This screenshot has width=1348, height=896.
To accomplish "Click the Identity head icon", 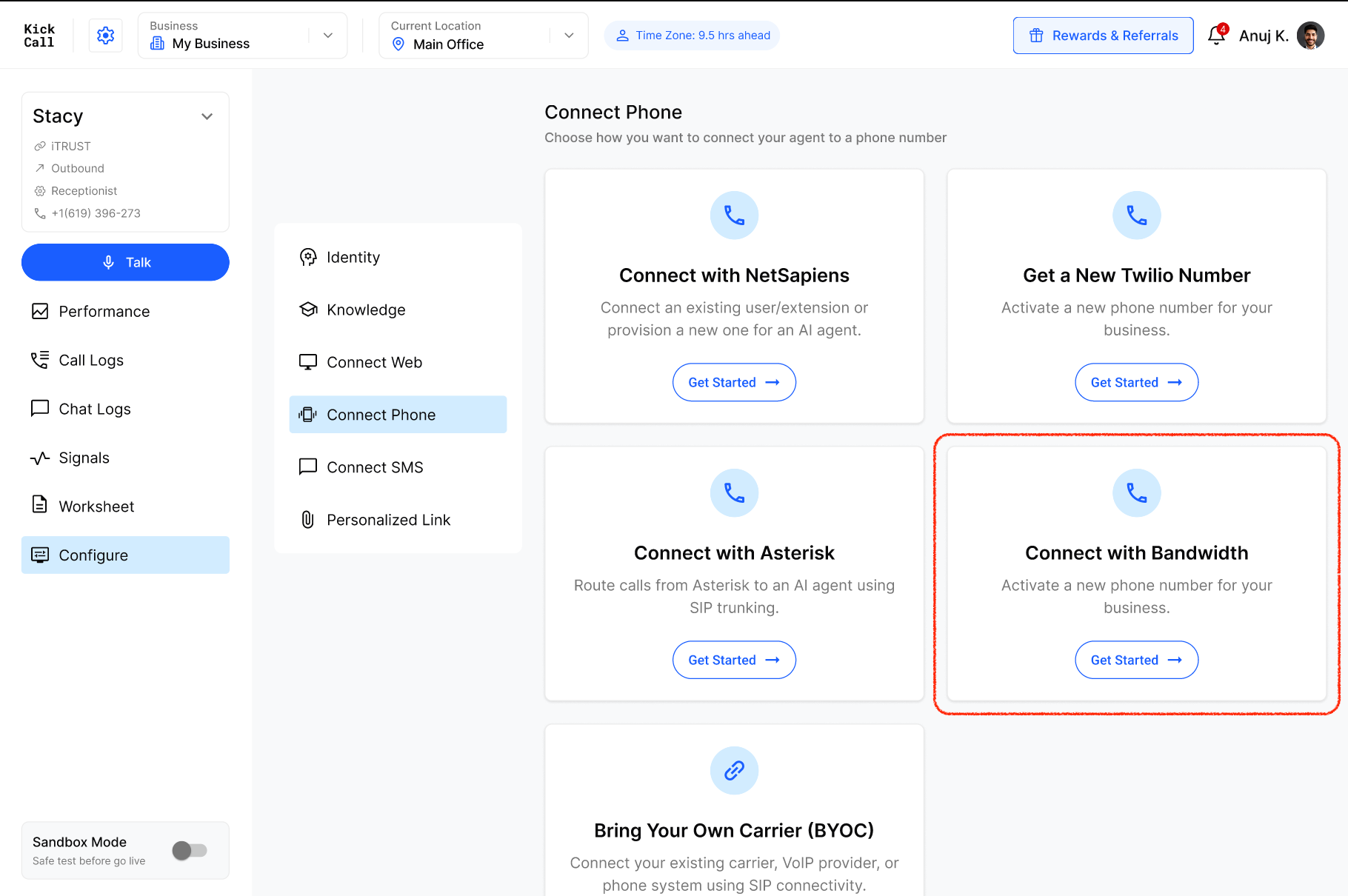I will click(x=308, y=257).
